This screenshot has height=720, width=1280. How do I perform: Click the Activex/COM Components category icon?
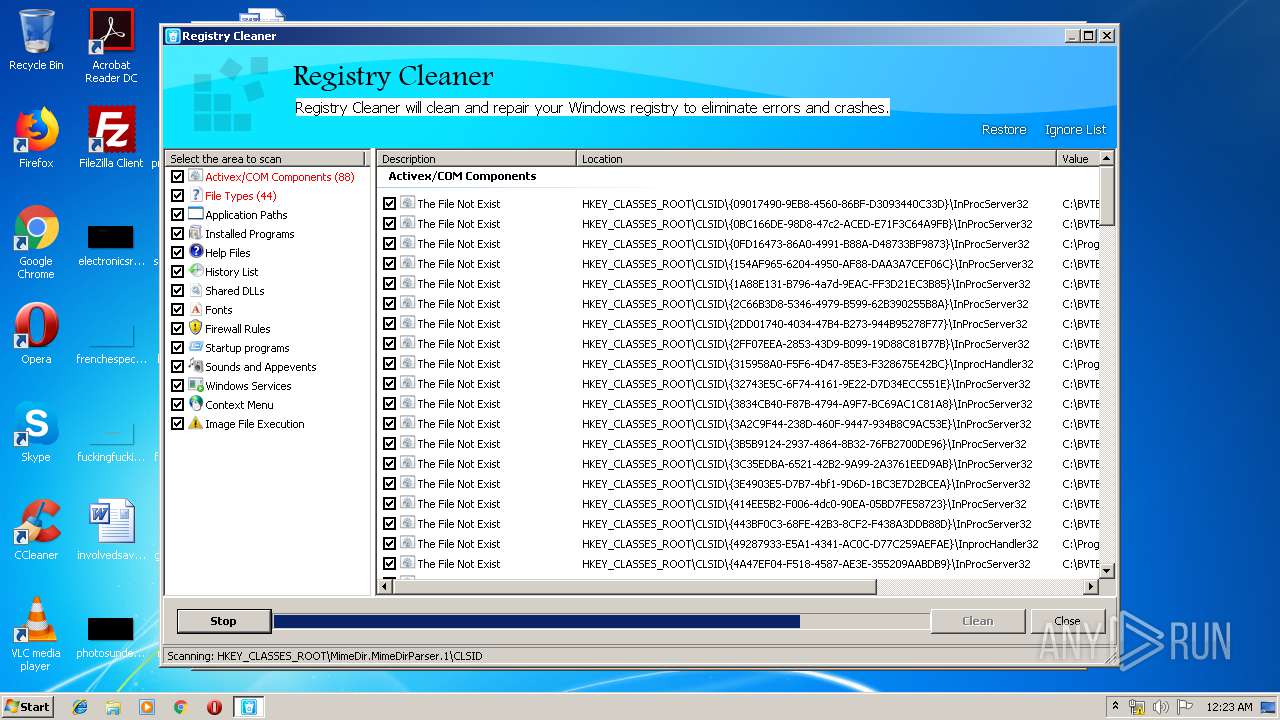point(196,176)
